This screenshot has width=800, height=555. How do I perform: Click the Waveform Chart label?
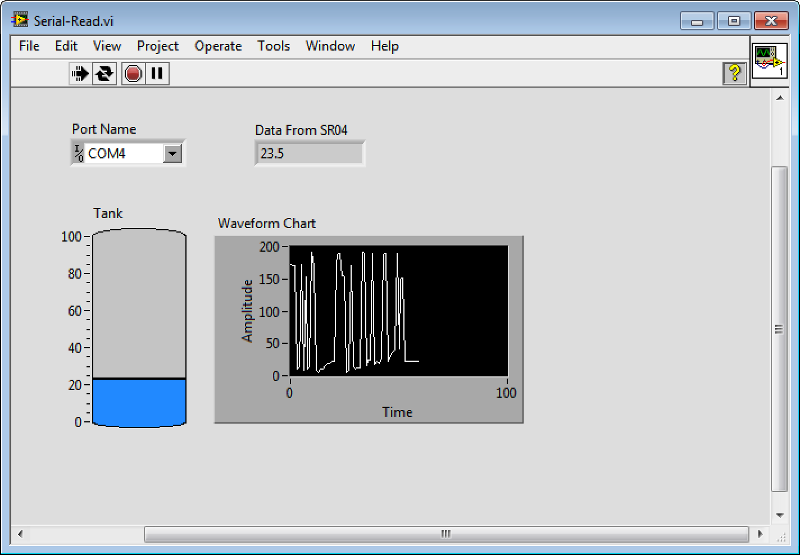tap(267, 223)
